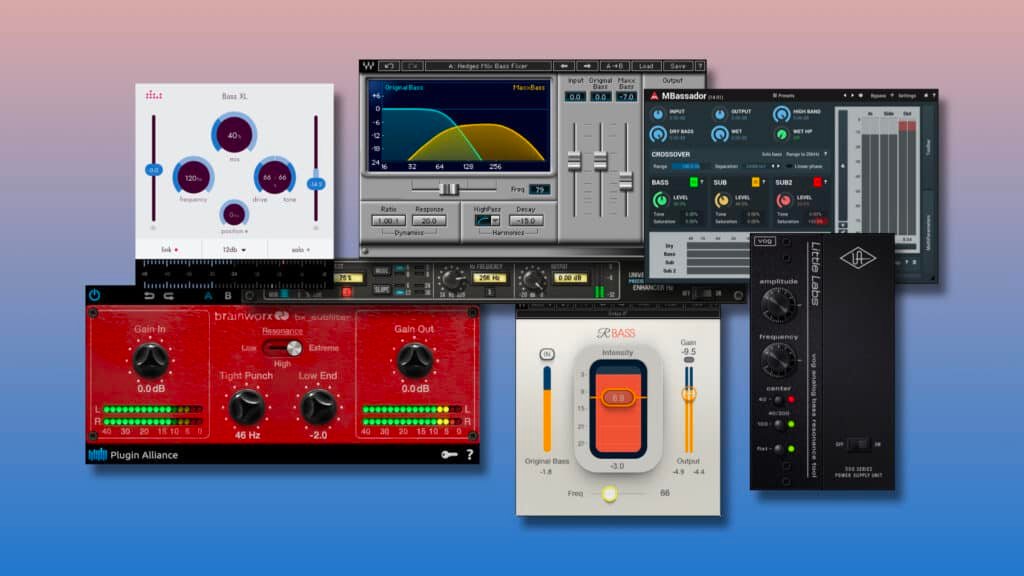
Task: Click the MaxxBass Freq slider handle
Action: pyautogui.click(x=448, y=189)
